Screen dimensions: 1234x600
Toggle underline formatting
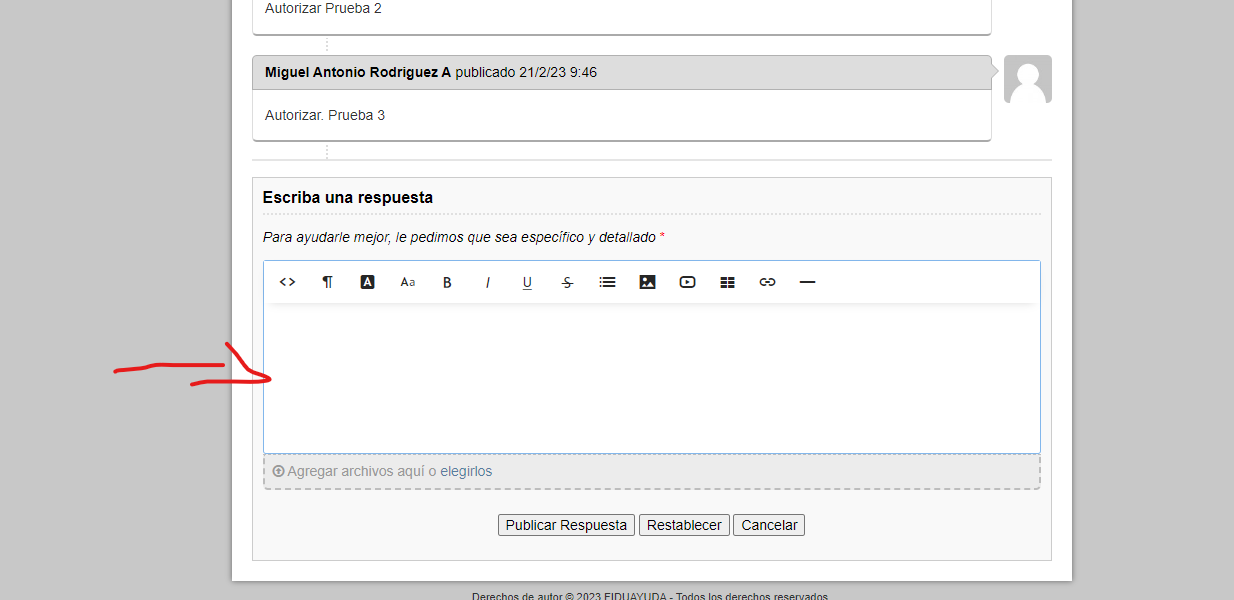pos(527,282)
